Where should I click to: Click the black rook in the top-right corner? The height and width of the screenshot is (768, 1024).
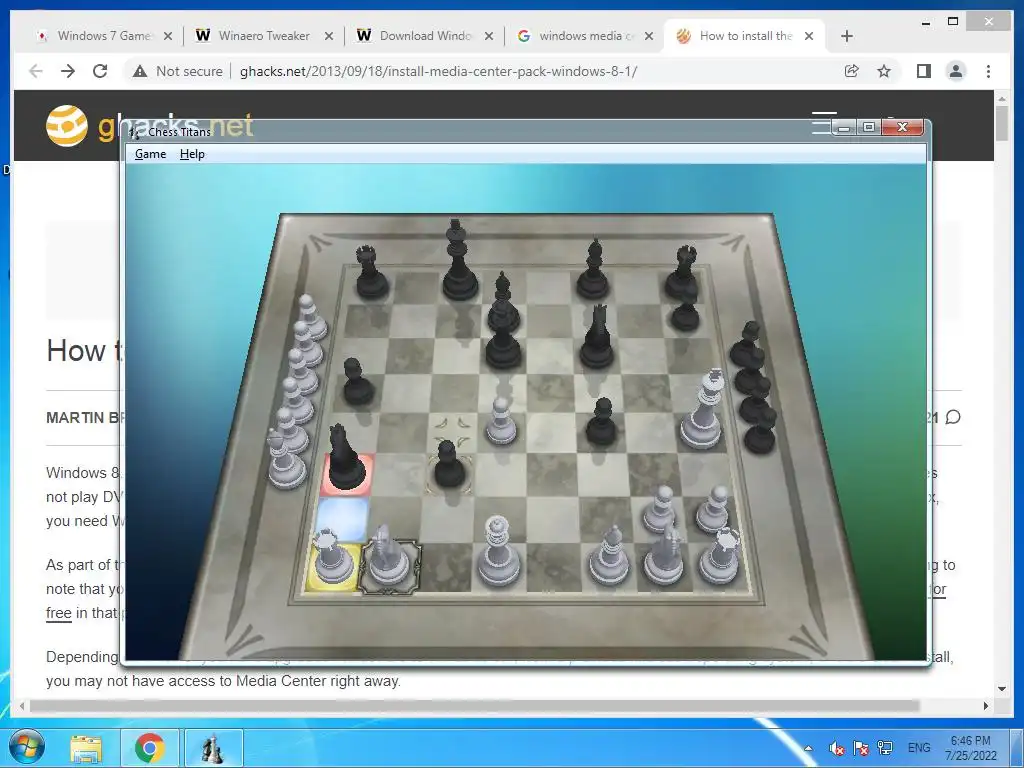pyautogui.click(x=682, y=272)
